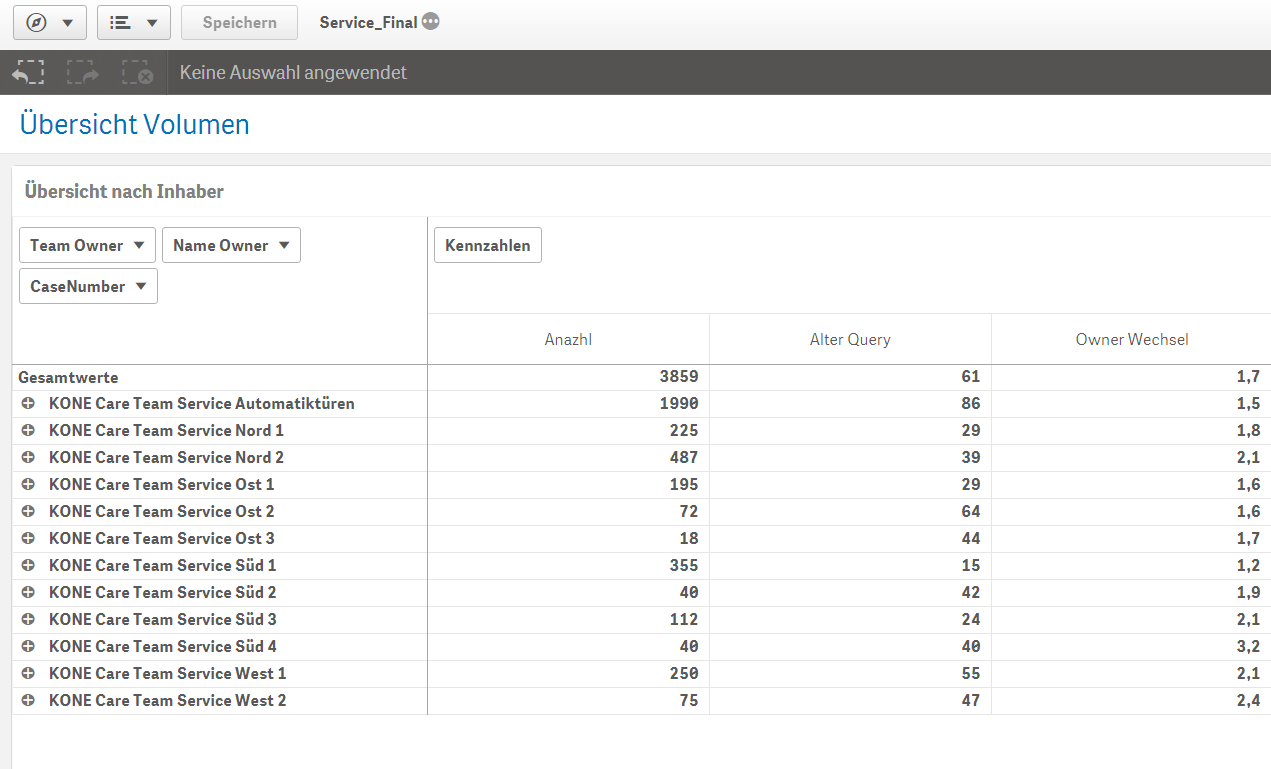Step back in selections

pos(28,73)
